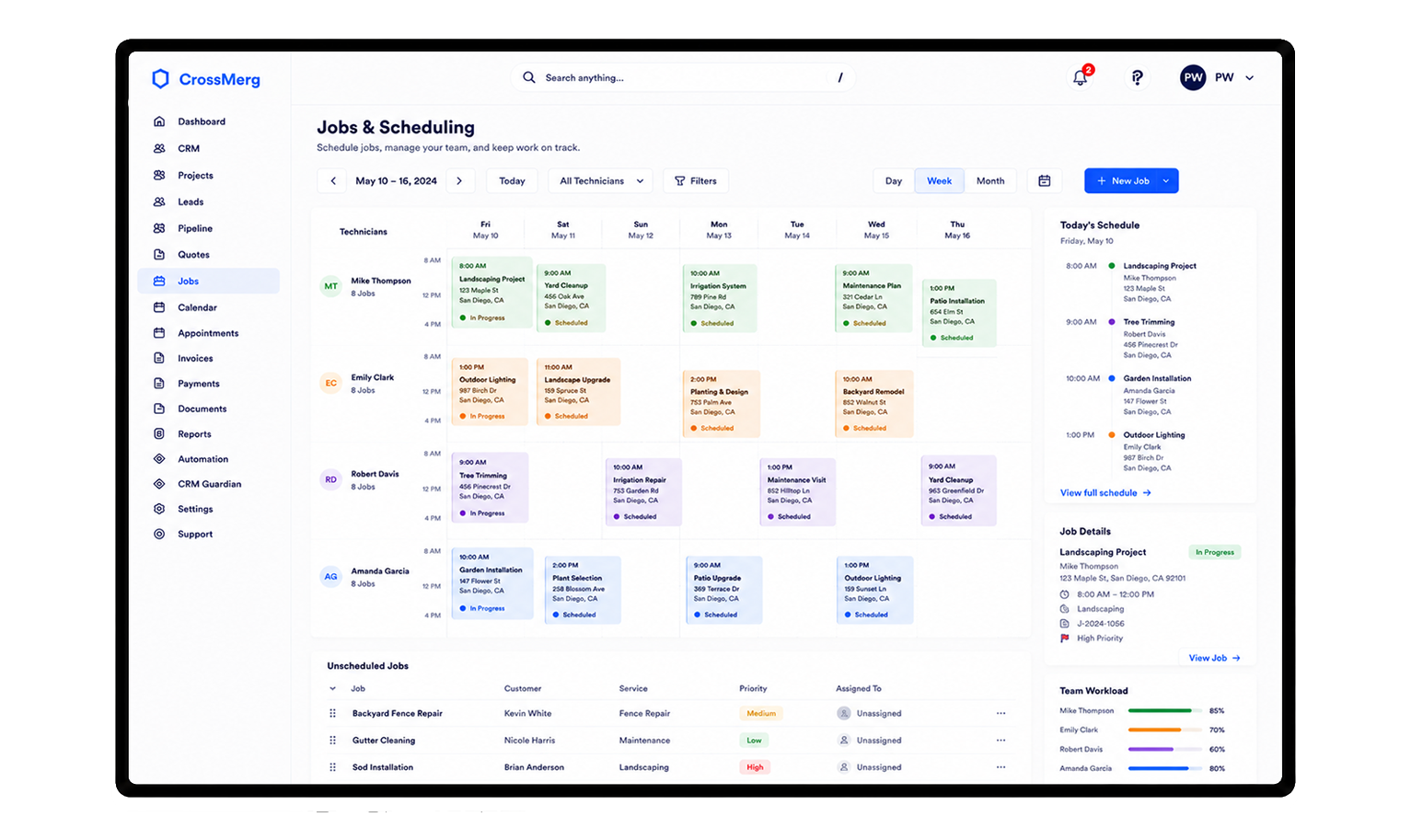Switch to Month view tab
Image resolution: width=1411 pixels, height=840 pixels.
click(x=990, y=181)
